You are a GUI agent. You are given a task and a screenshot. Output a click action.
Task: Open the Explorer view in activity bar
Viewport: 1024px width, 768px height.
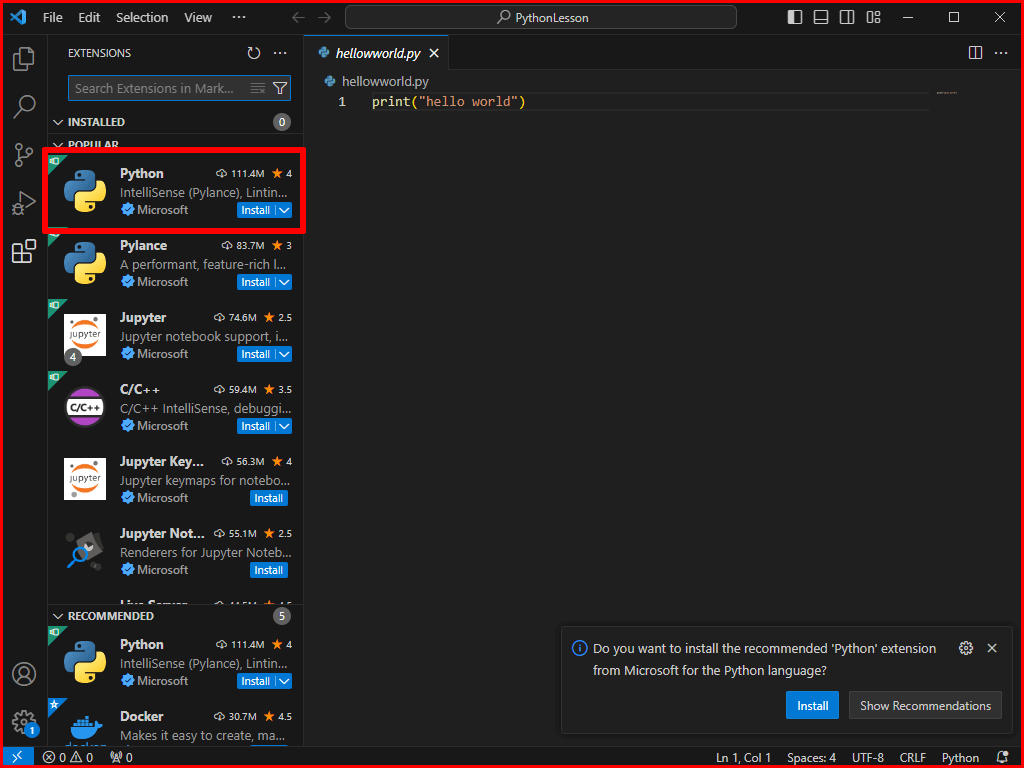(24, 59)
